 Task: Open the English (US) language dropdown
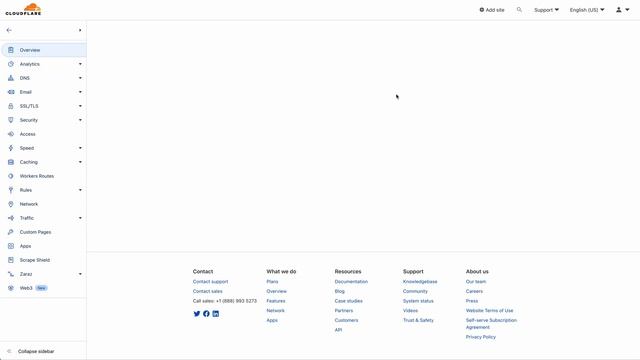(x=587, y=10)
